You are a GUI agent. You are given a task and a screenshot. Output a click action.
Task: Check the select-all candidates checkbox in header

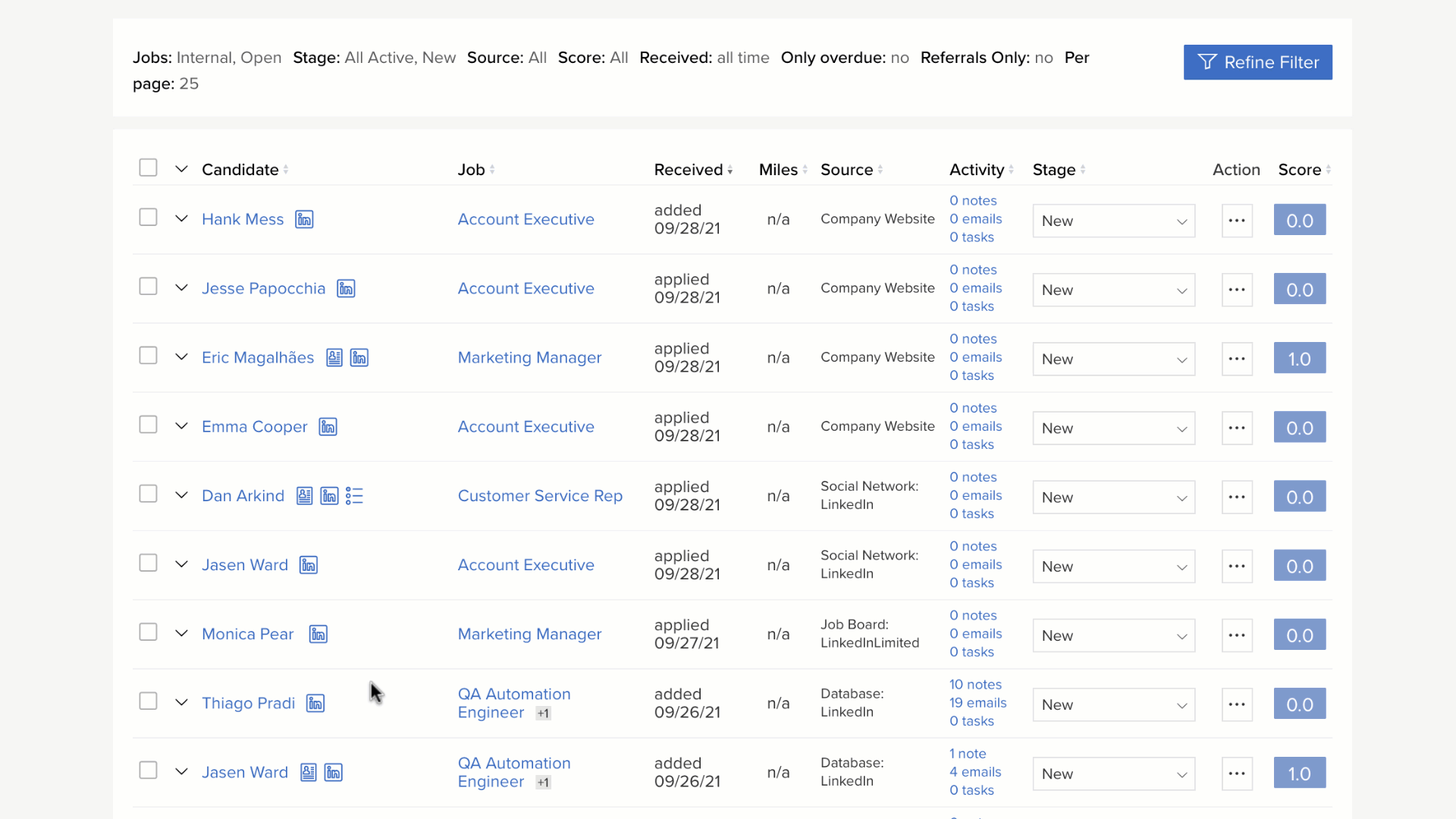pyautogui.click(x=148, y=168)
